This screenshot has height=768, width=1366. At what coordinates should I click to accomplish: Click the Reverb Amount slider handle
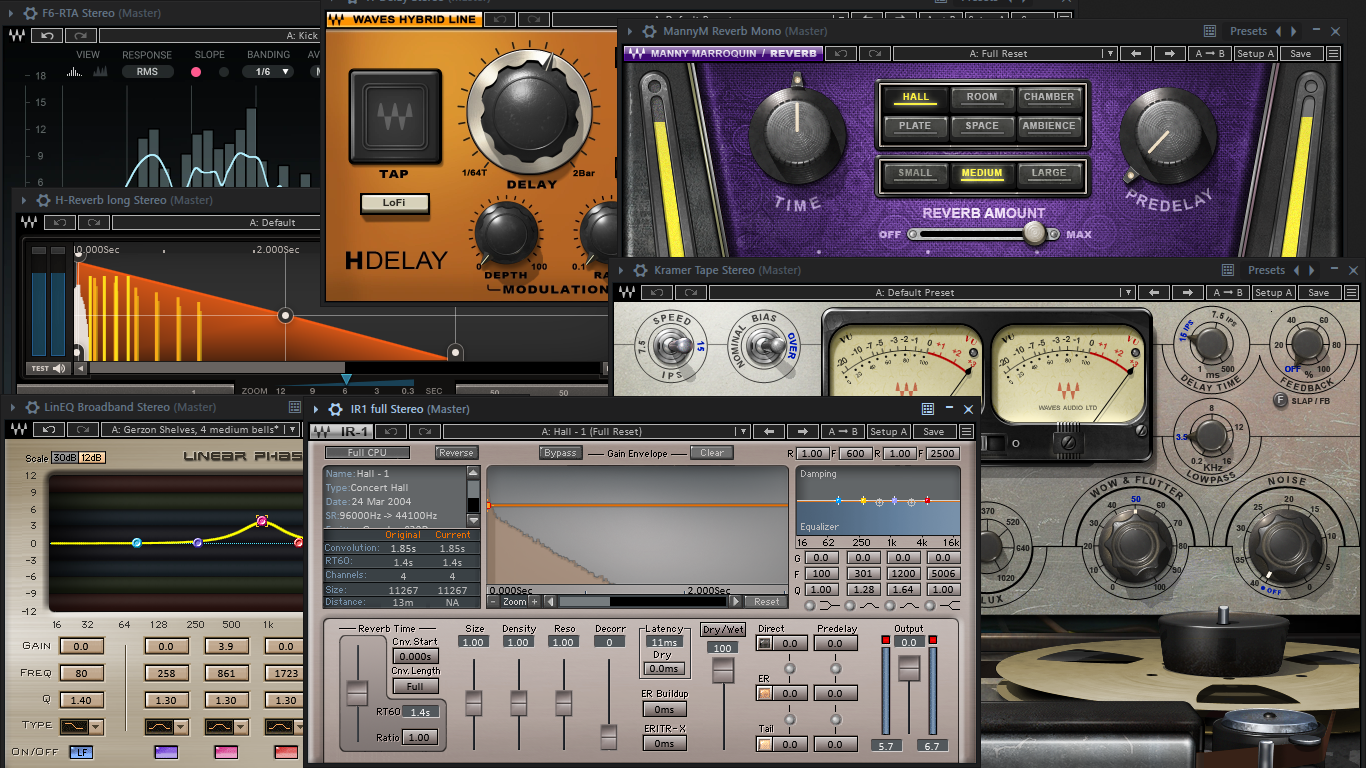coord(1034,234)
